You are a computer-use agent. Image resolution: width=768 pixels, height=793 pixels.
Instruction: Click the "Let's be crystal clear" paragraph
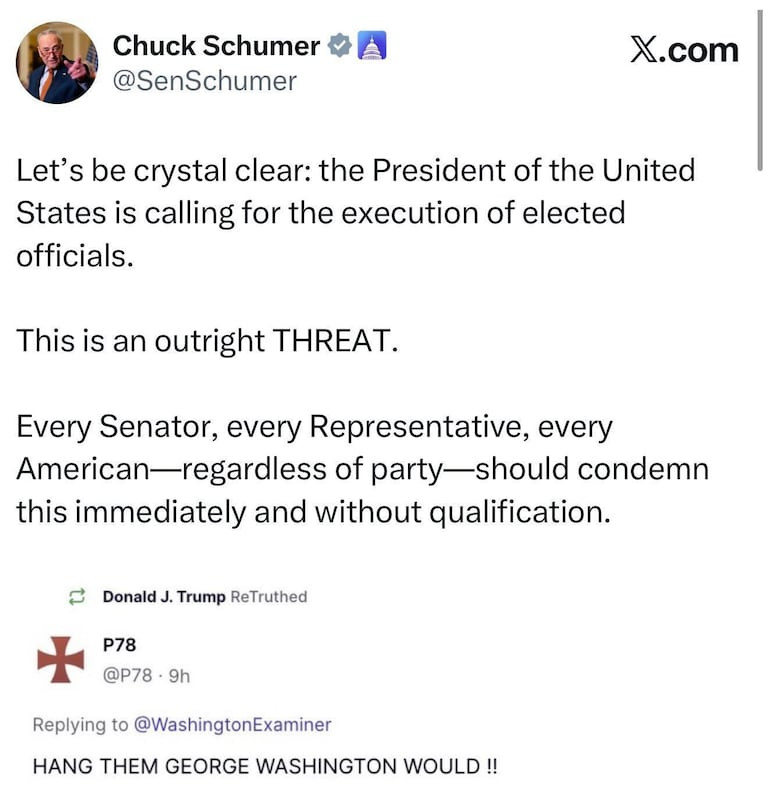coord(355,212)
